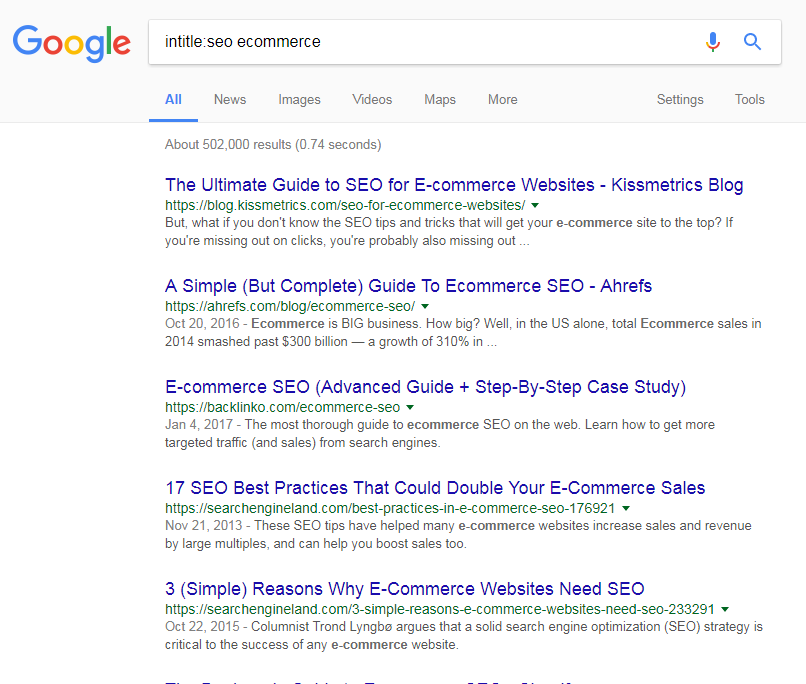Click the searchengineland.com 3-simple-reasons URL text
Viewport: 806px width, 684px height.
(x=439, y=609)
